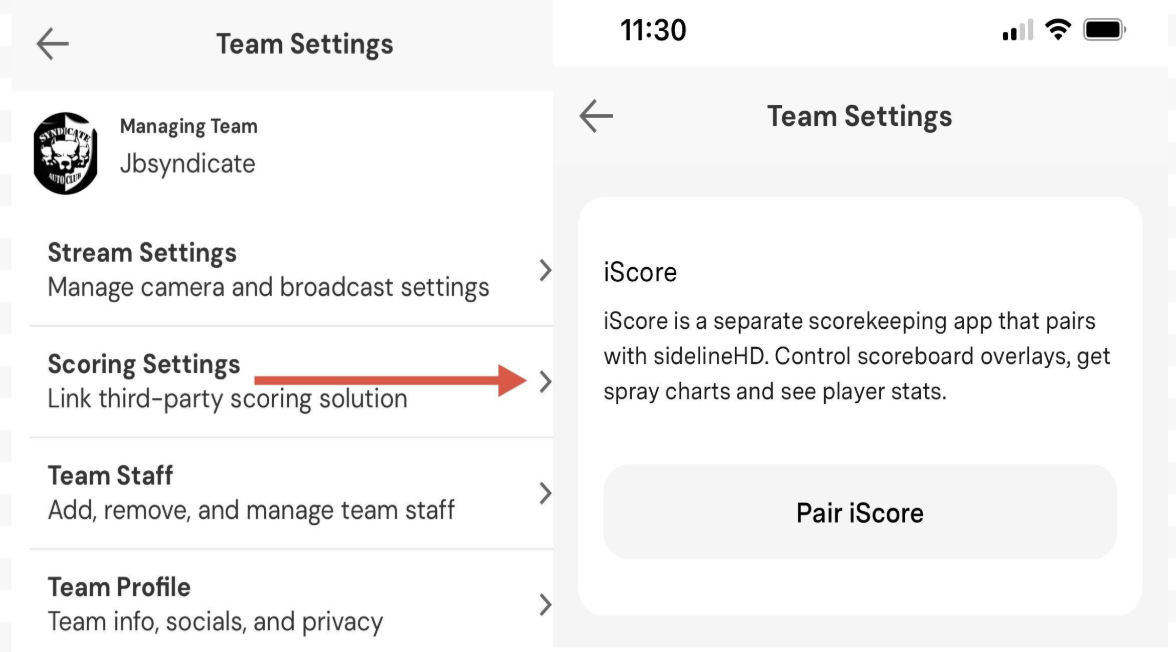Viewport: 1176px width, 652px height.
Task: Tap the iScore card heading
Action: (640, 272)
